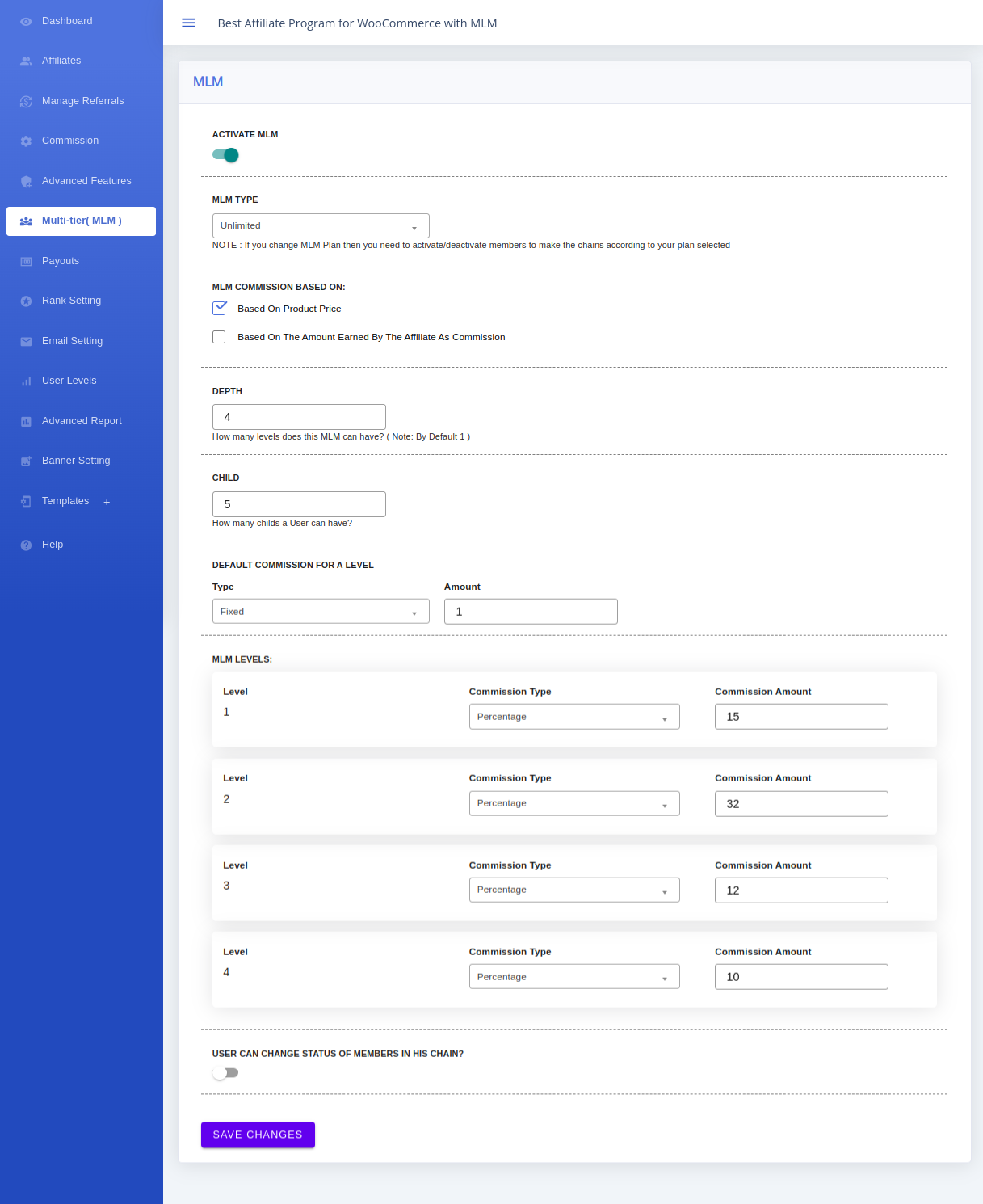Open Level 1 Commission Type dropdown
The image size is (983, 1204).
point(573,716)
